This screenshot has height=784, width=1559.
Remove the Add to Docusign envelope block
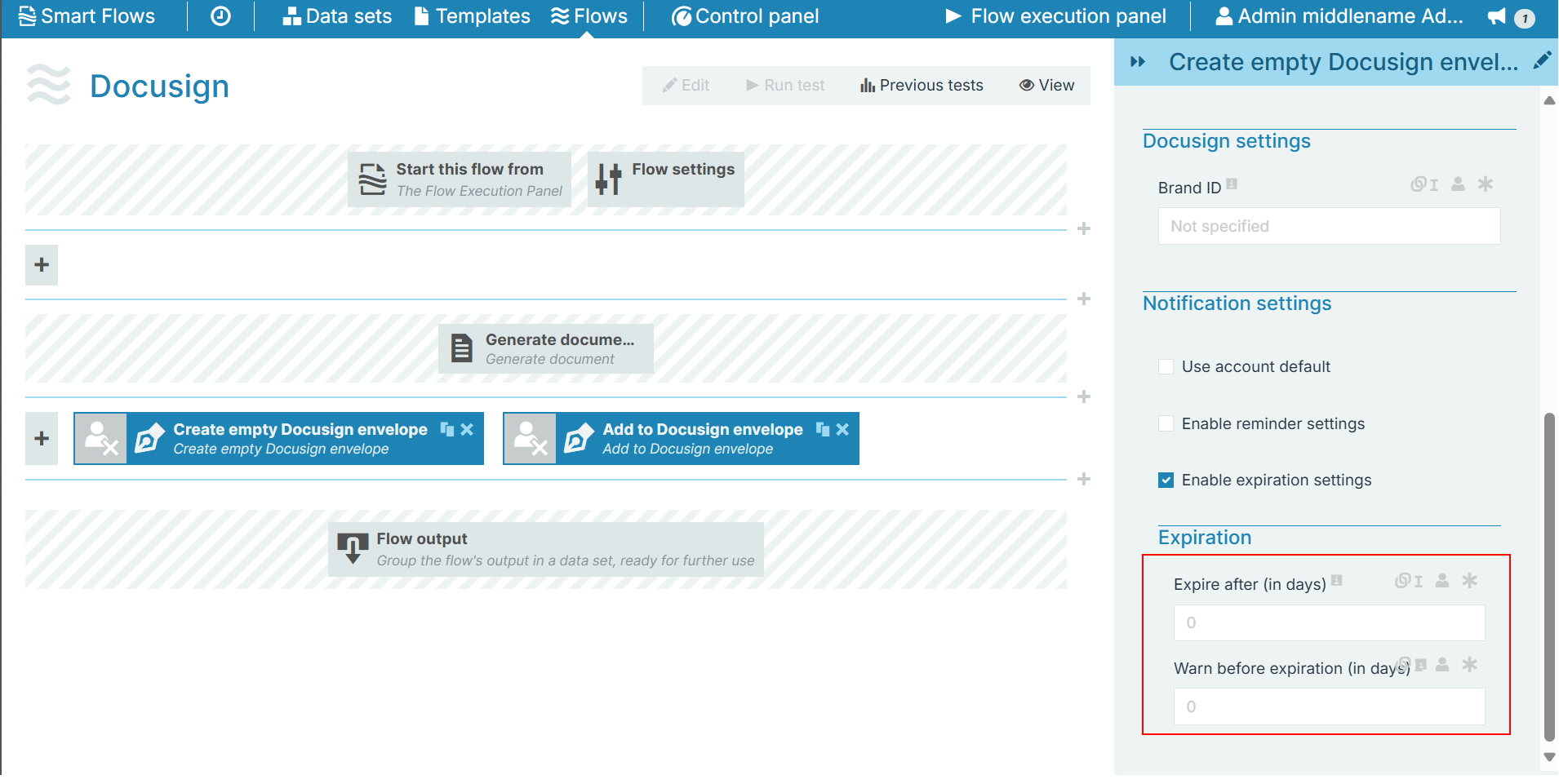842,429
